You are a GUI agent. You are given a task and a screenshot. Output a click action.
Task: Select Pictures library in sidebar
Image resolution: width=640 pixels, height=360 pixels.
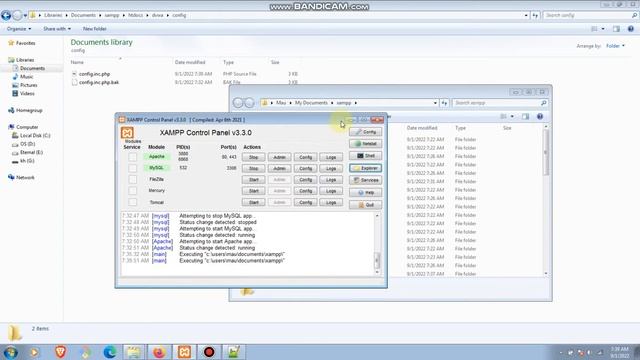point(25,85)
